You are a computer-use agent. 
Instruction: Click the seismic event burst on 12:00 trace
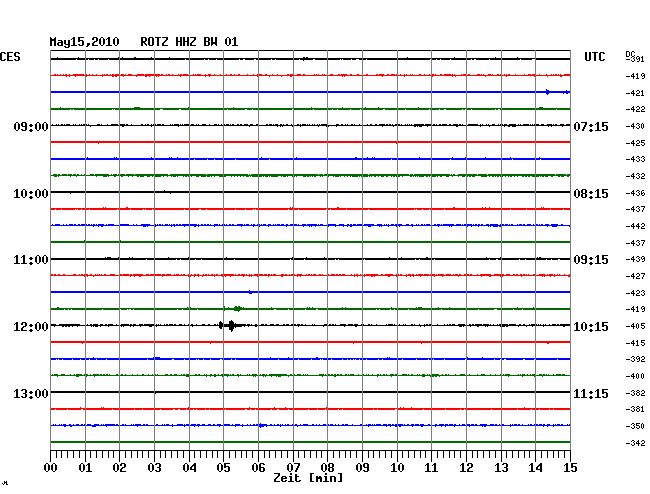click(x=231, y=325)
